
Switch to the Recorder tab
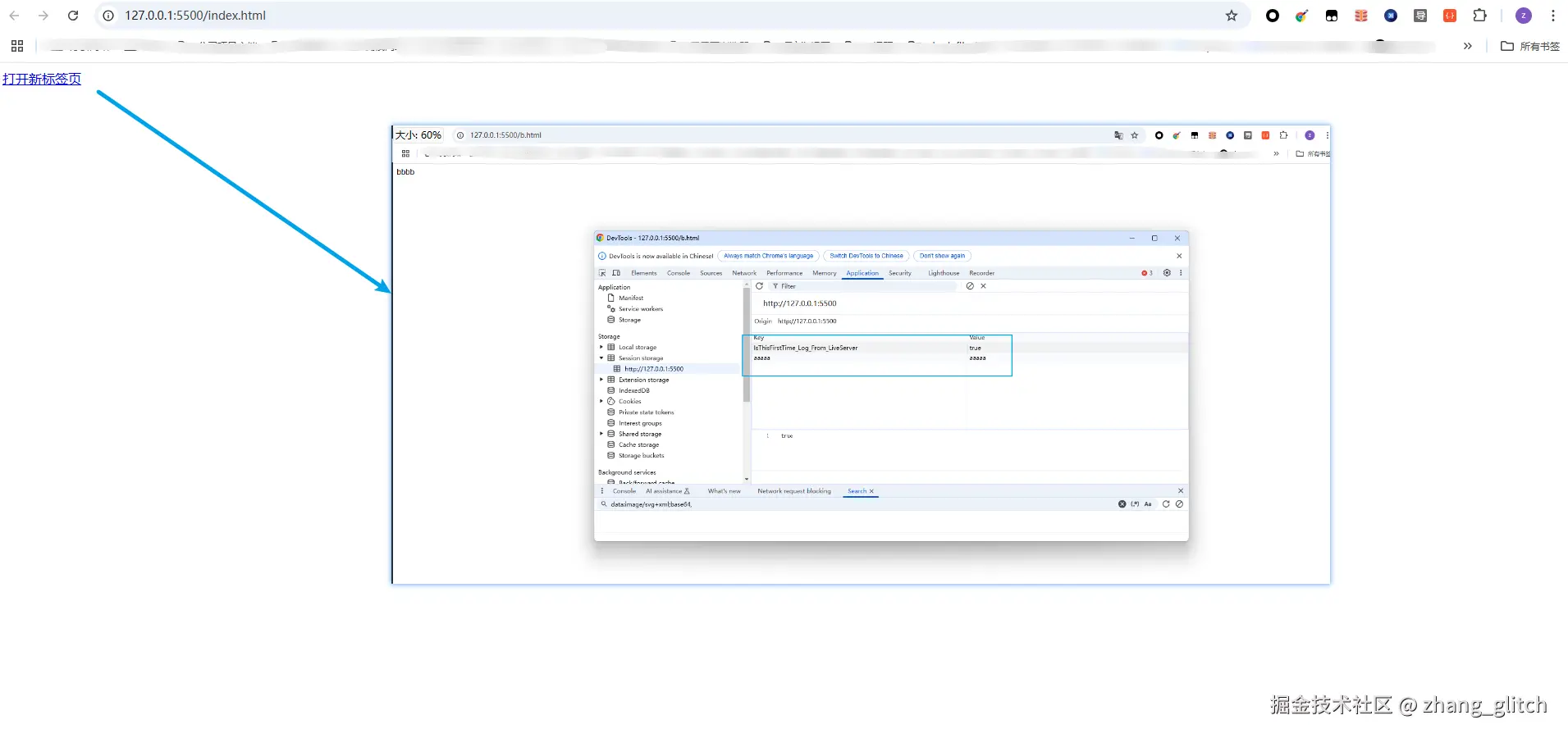pyautogui.click(x=982, y=273)
